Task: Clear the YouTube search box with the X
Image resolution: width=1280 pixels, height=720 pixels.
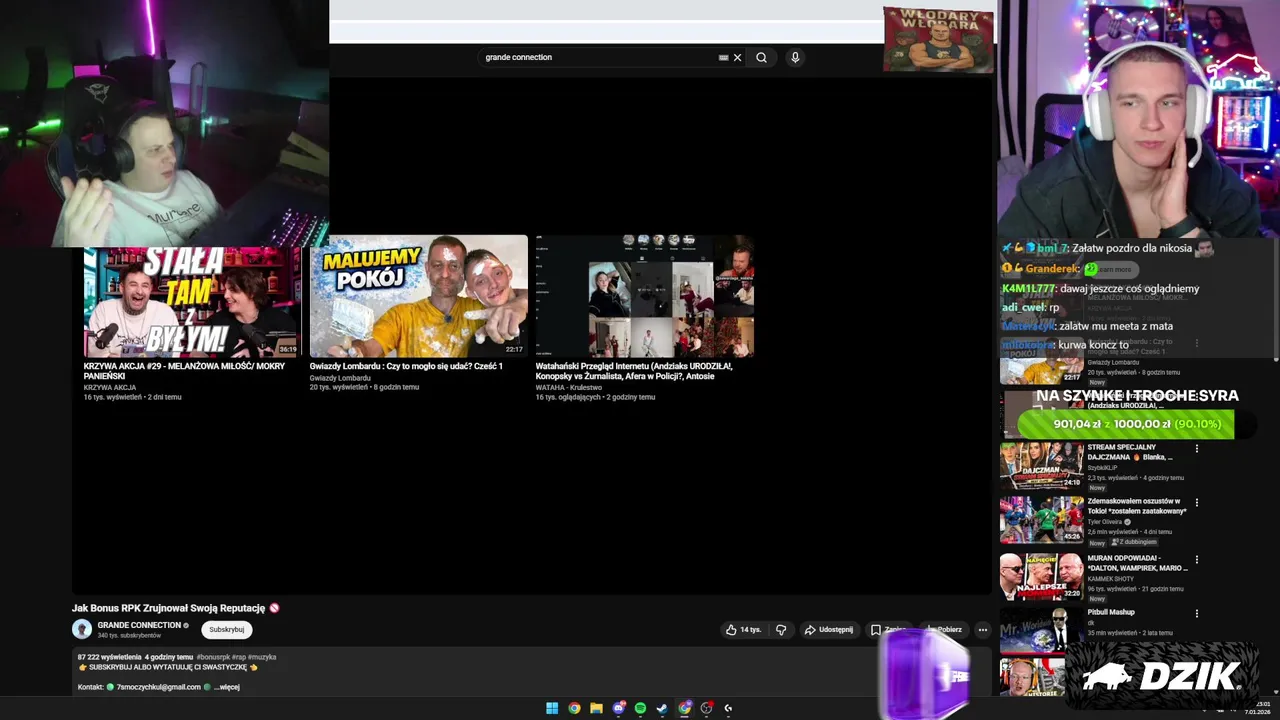Action: [x=737, y=57]
